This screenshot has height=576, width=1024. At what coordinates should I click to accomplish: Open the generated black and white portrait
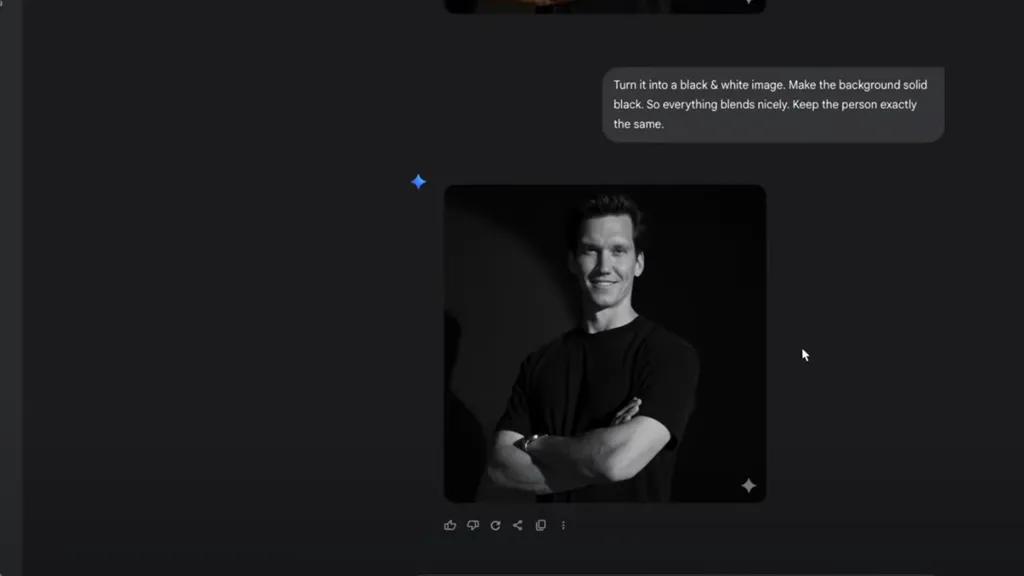pos(605,343)
